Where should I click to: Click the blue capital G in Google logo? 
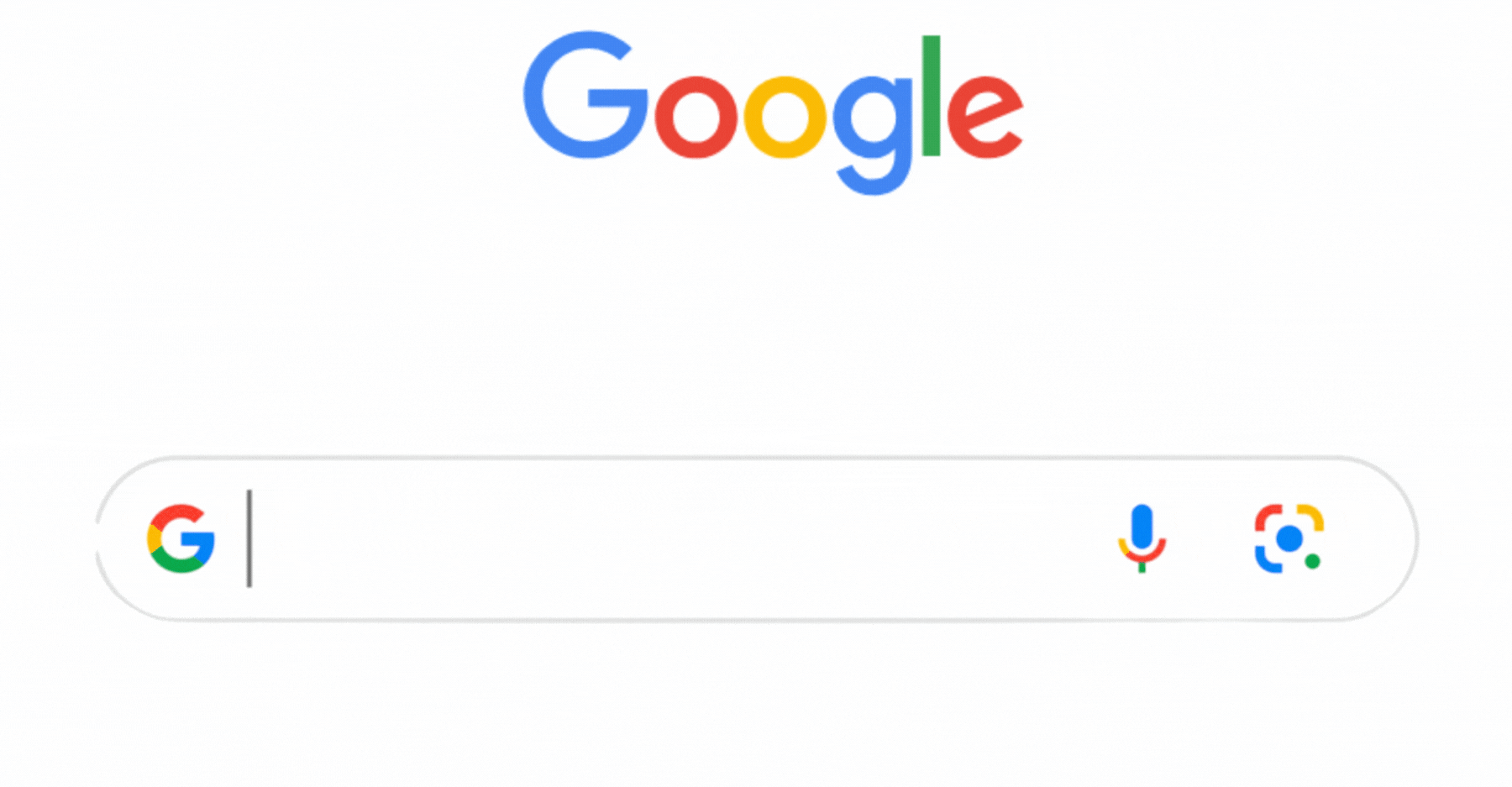click(x=585, y=95)
